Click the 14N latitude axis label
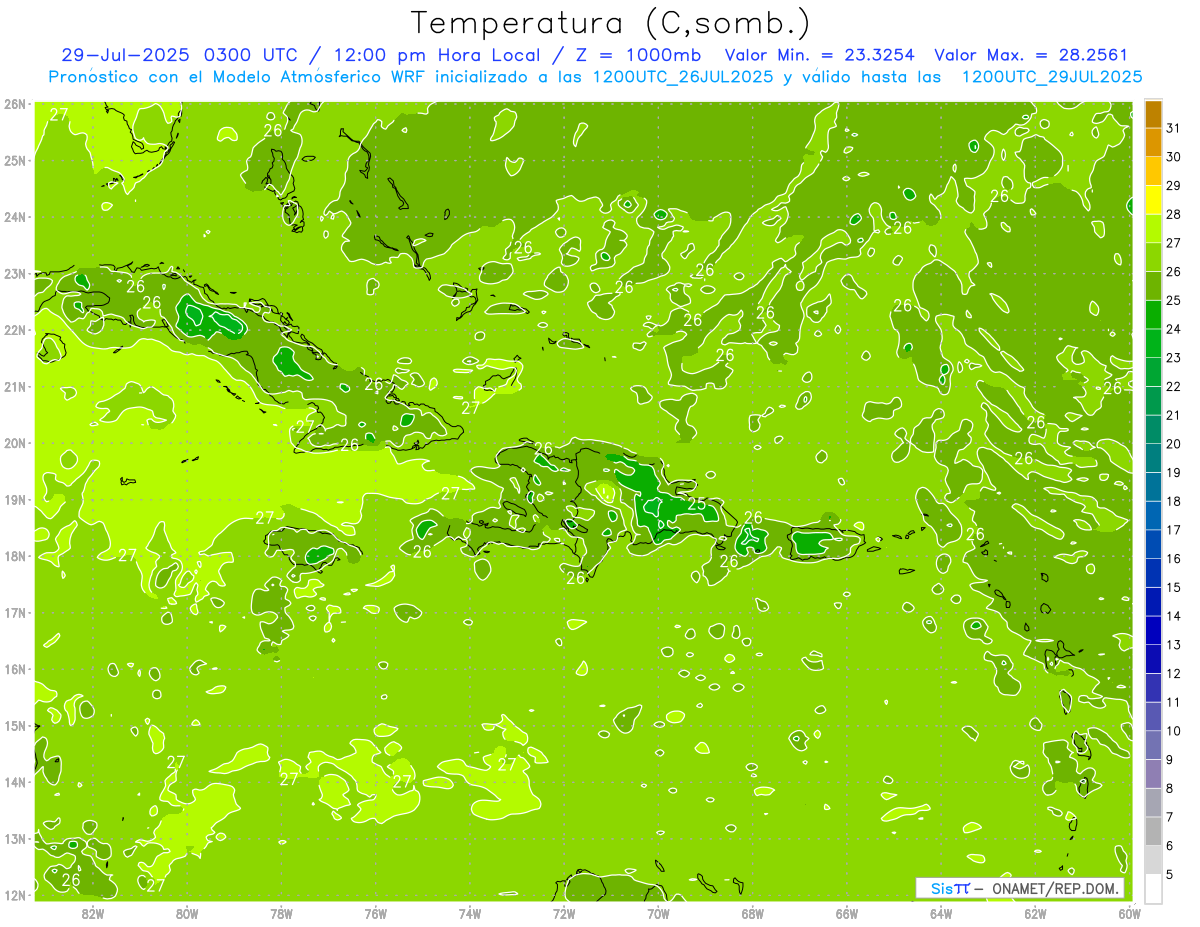The image size is (1200, 927). tap(14, 782)
